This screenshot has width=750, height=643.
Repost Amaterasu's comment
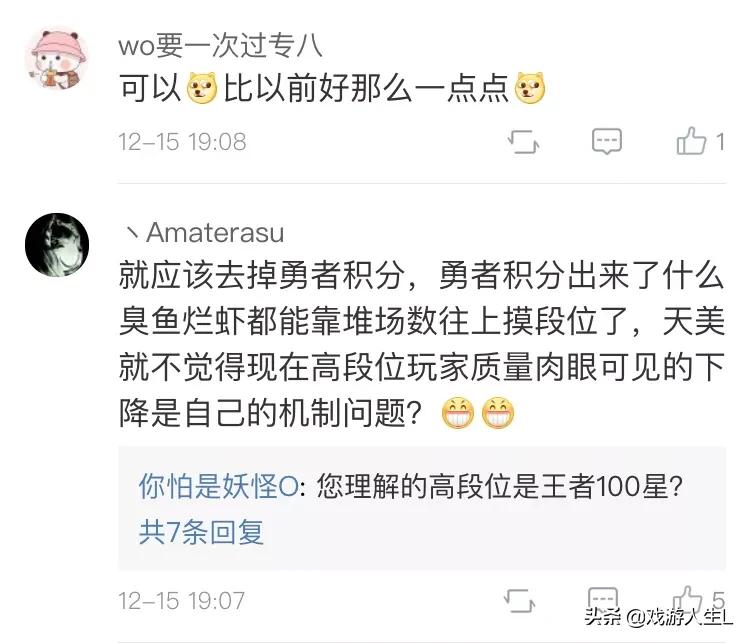coord(519,600)
